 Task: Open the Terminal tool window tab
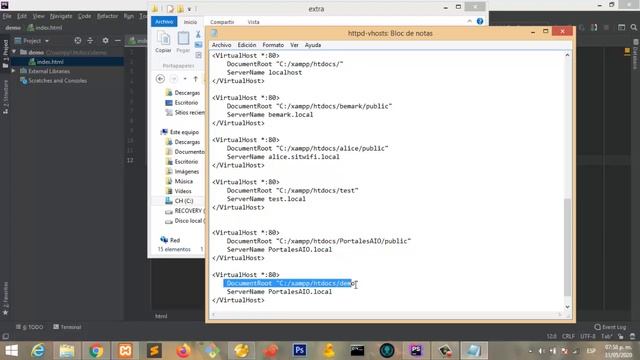[x=67, y=327]
